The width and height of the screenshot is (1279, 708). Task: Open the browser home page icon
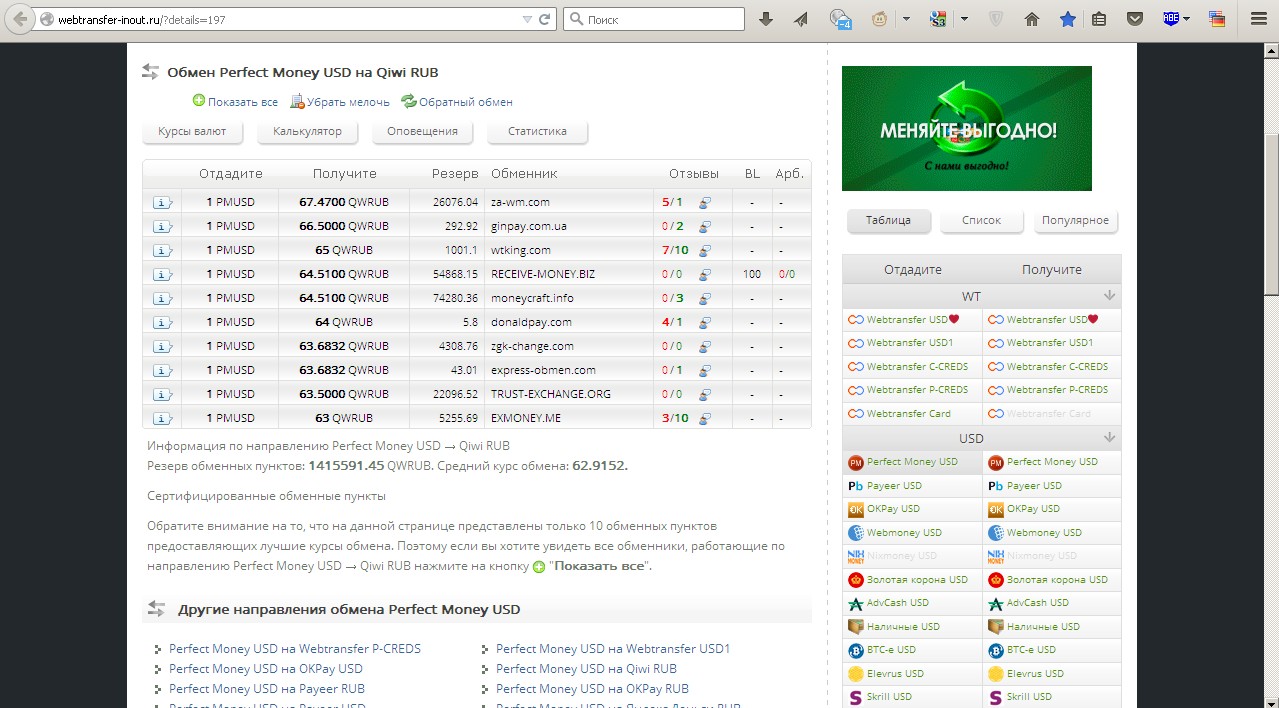click(x=1032, y=19)
